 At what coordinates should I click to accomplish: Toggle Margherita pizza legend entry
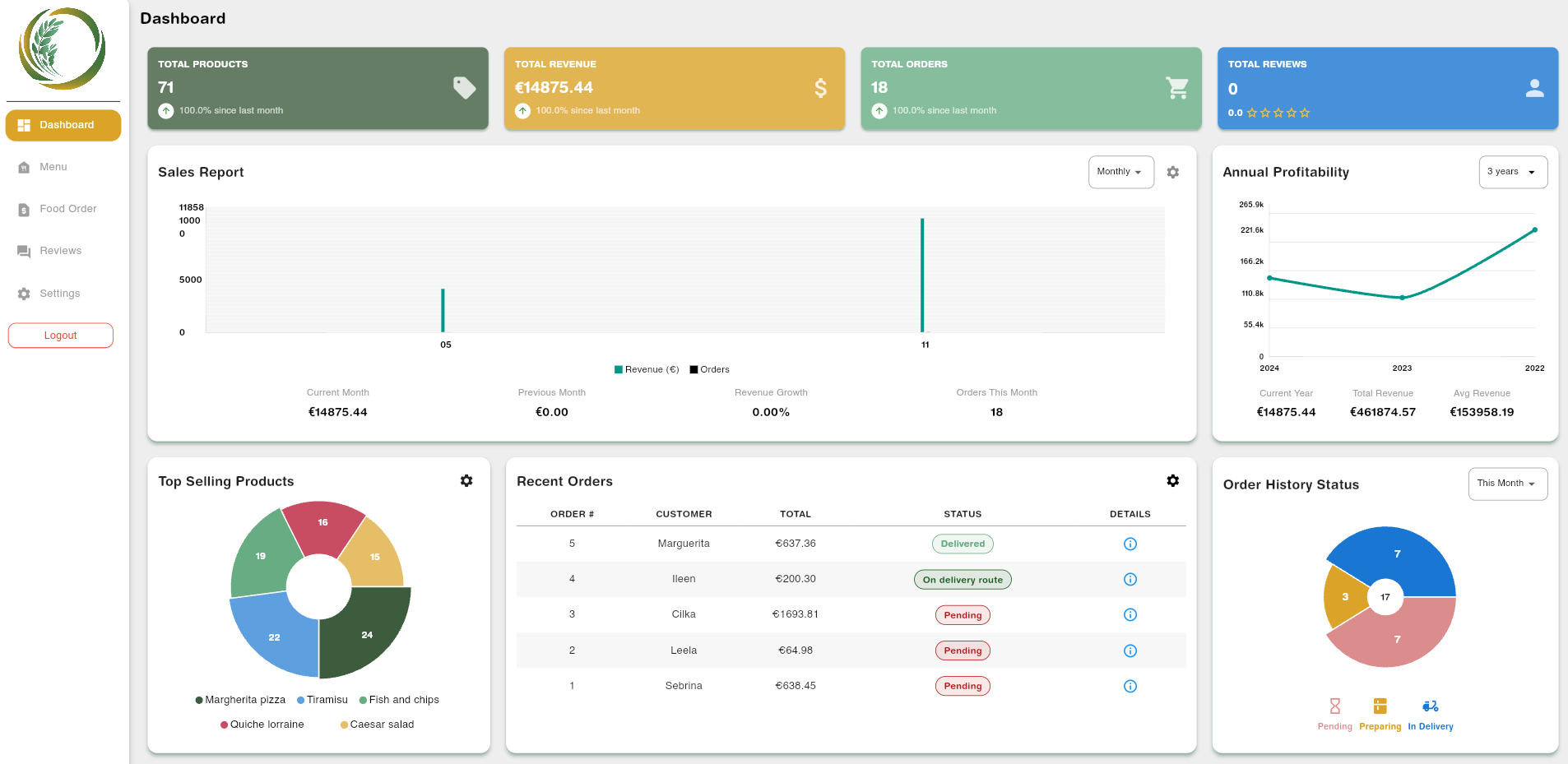(x=240, y=700)
